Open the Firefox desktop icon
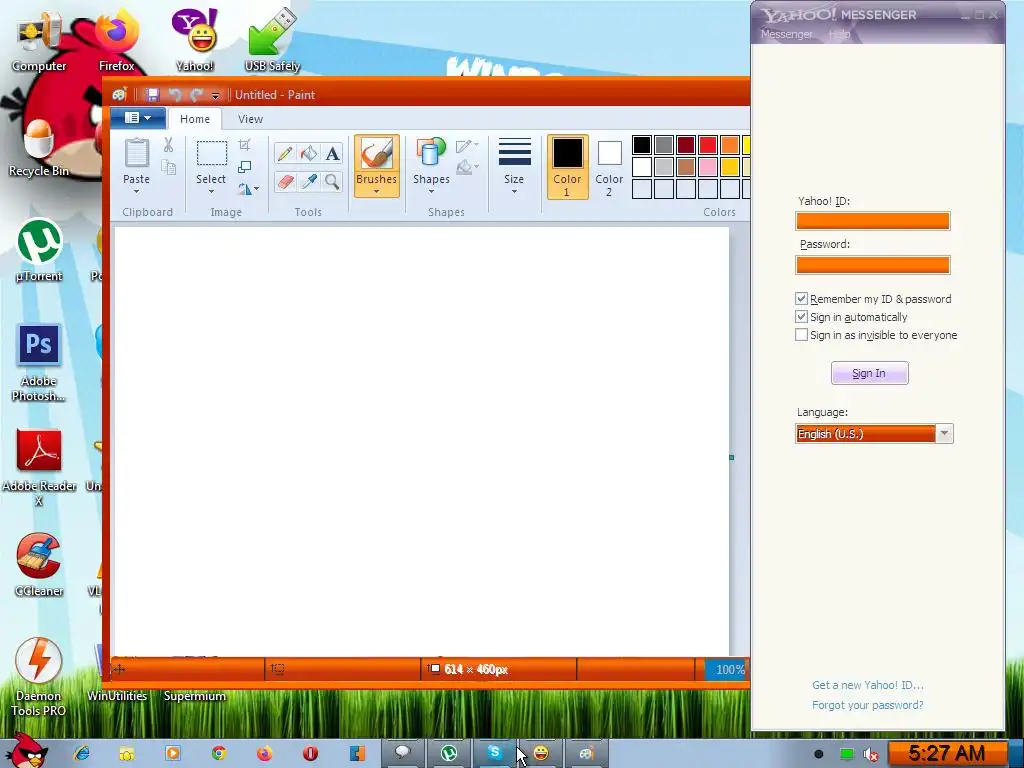 (117, 40)
